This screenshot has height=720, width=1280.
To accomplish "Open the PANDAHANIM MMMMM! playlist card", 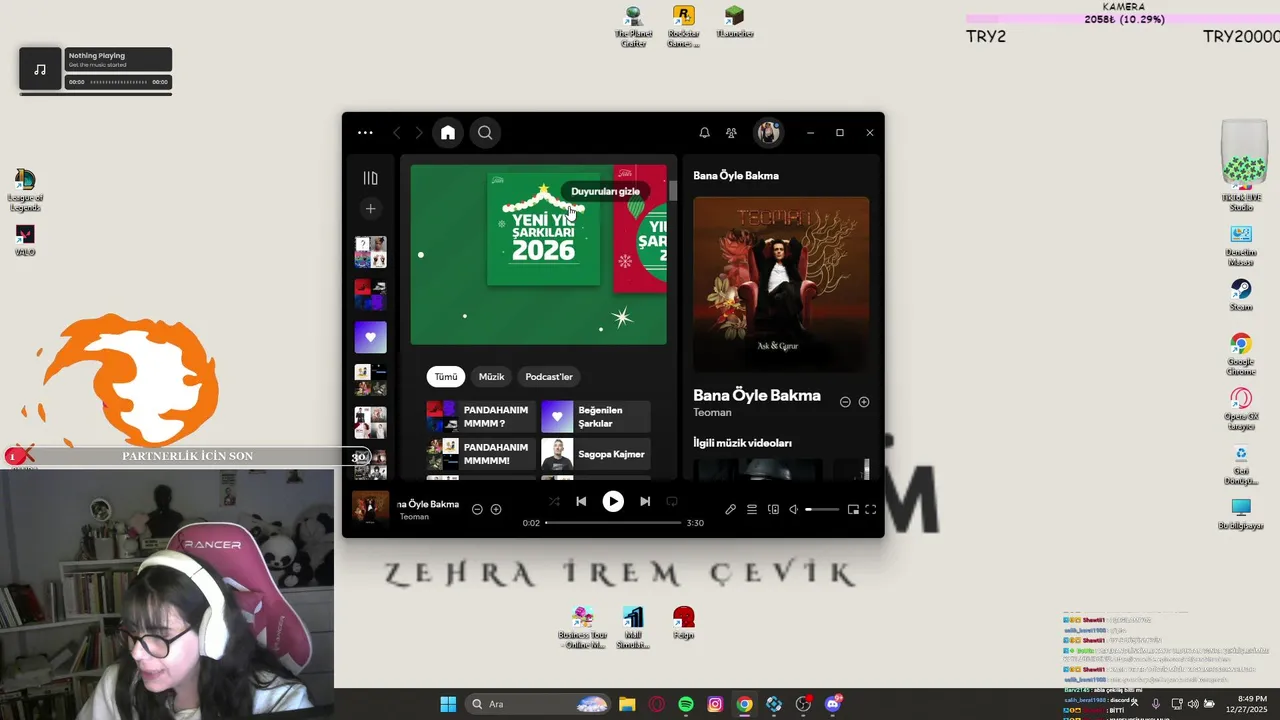I will pos(481,454).
